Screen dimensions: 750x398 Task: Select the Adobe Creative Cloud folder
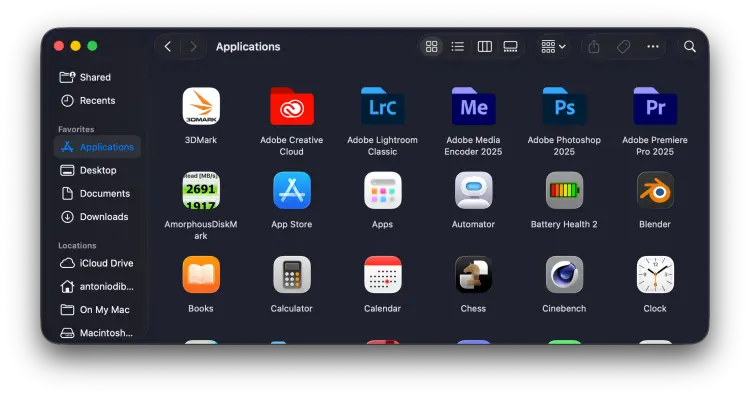click(x=292, y=106)
